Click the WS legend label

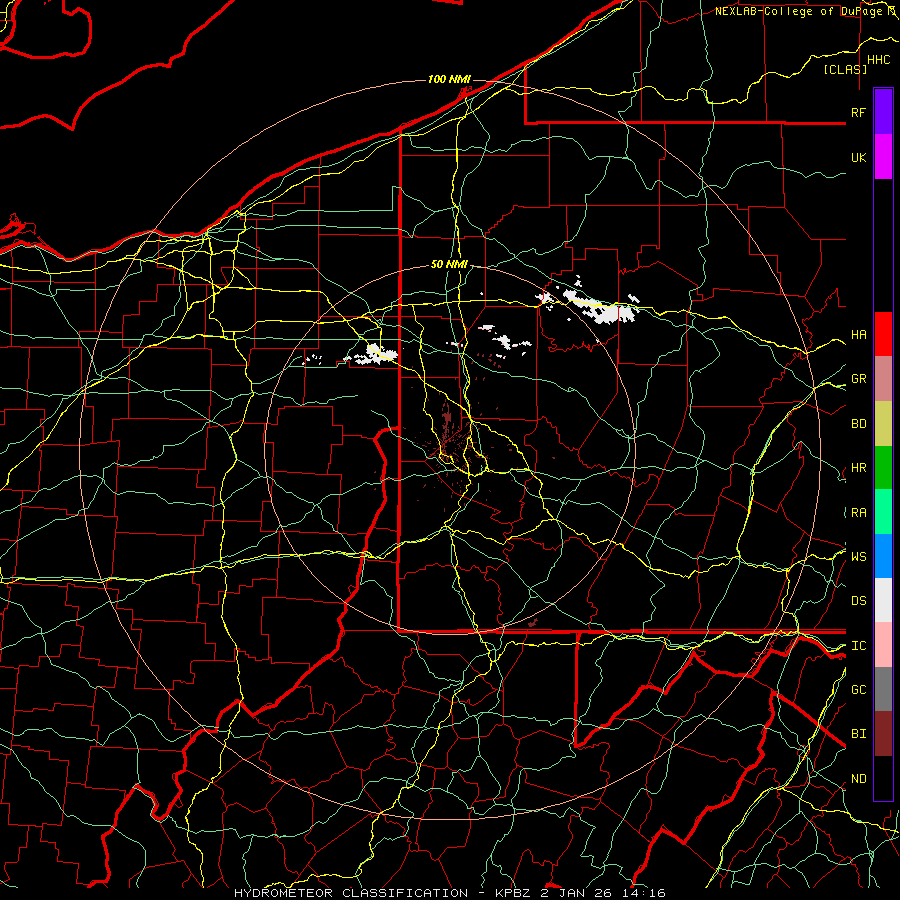tap(858, 556)
